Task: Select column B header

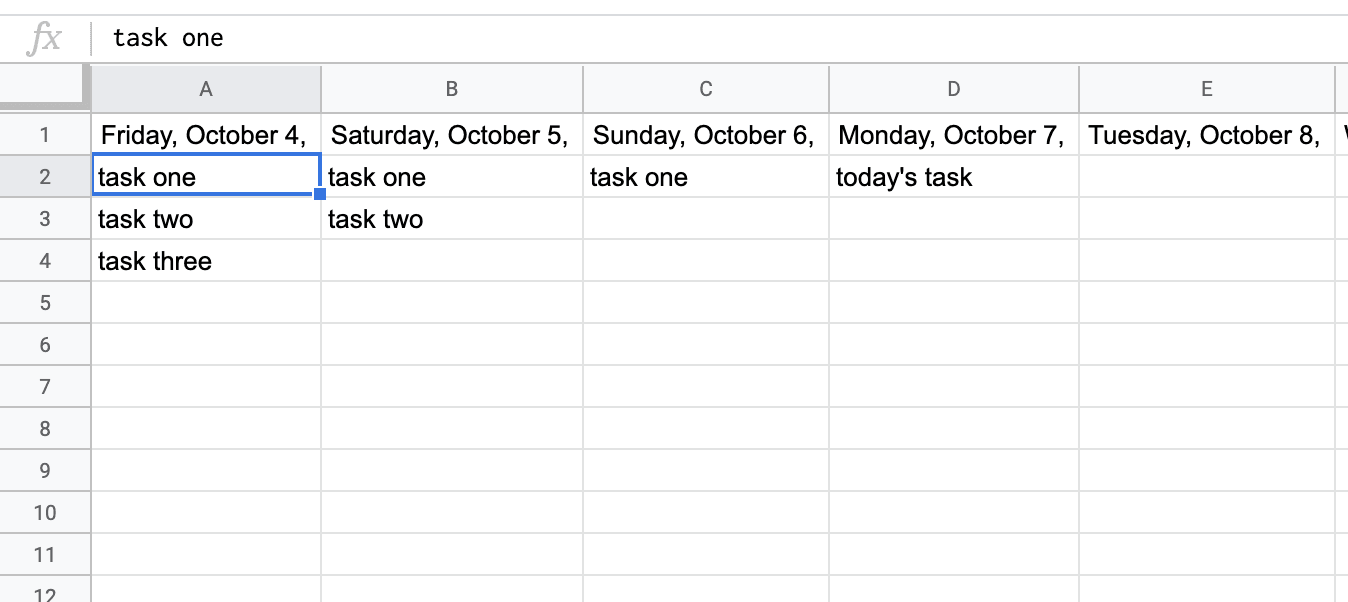Action: point(451,89)
